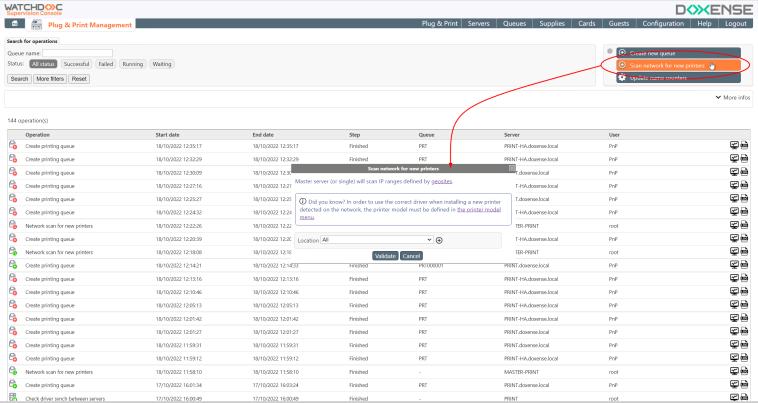The height and width of the screenshot is (403, 758).
Task: Close the Scan network dialog with its X icon
Action: pyautogui.click(x=513, y=168)
